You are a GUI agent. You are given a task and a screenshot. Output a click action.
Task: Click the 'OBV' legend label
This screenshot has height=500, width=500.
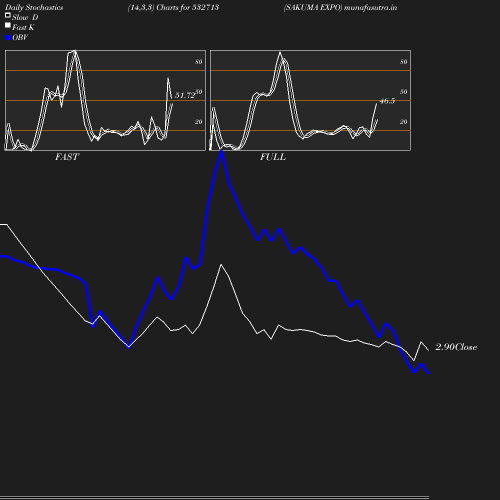click(x=20, y=38)
